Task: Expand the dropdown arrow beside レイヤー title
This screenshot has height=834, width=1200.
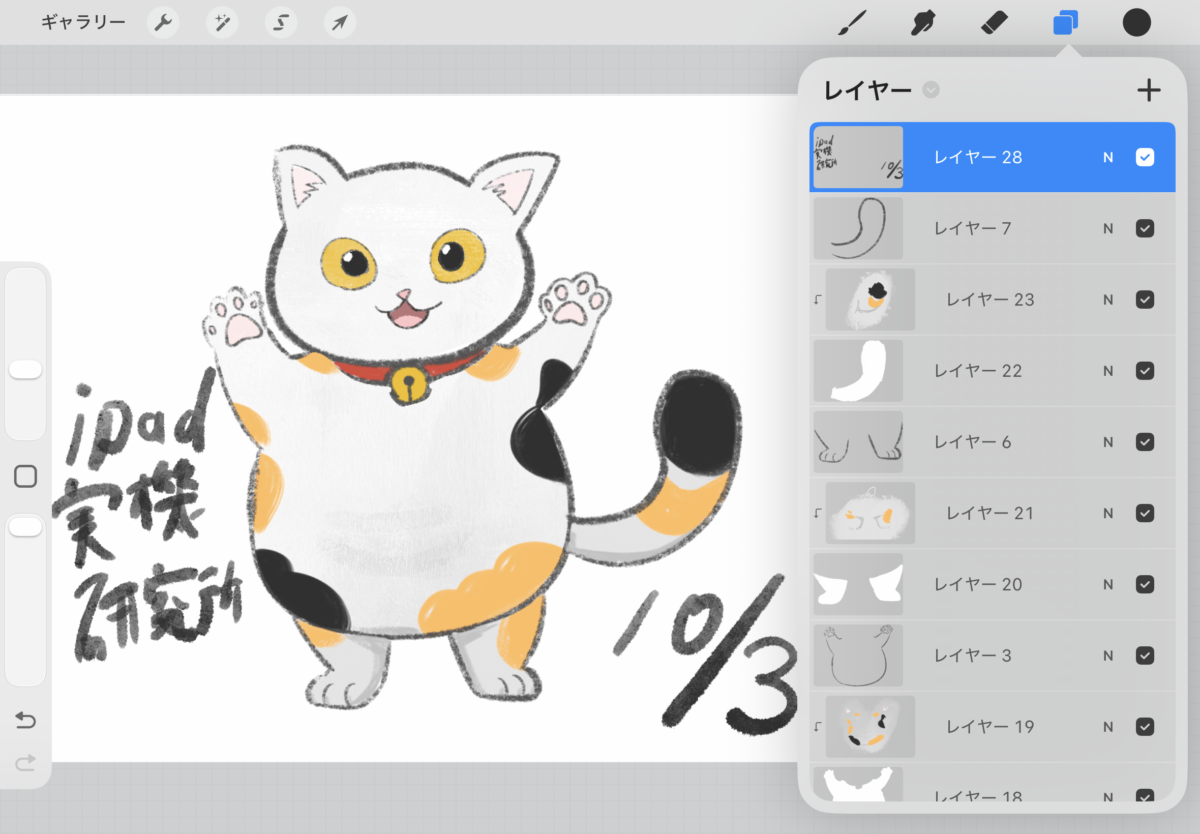Action: (931, 90)
